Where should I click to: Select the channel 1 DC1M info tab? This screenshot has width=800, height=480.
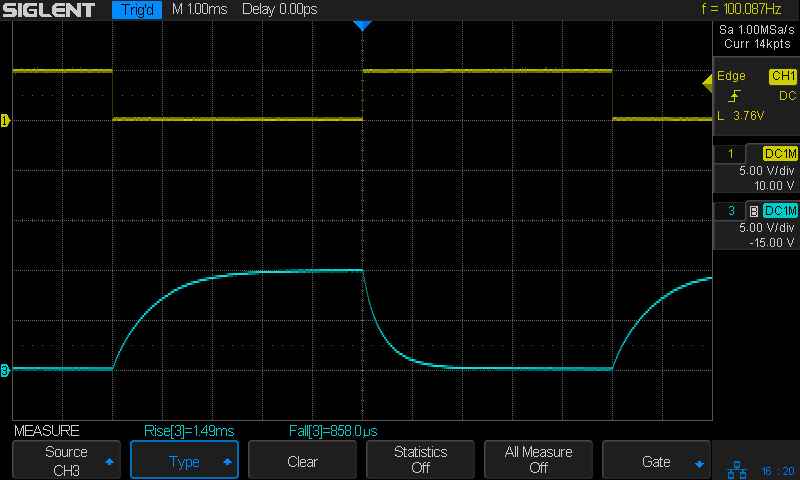click(780, 153)
